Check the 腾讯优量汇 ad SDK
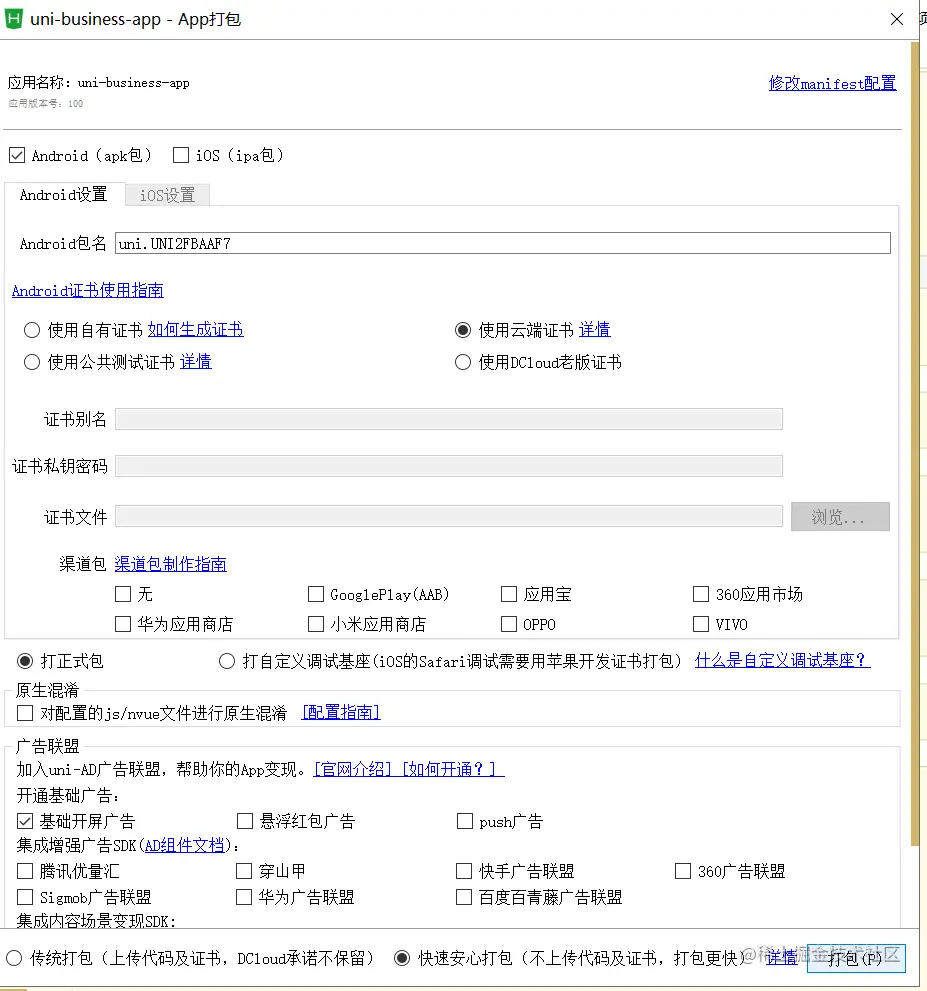The width and height of the screenshot is (927, 991). (x=24, y=871)
